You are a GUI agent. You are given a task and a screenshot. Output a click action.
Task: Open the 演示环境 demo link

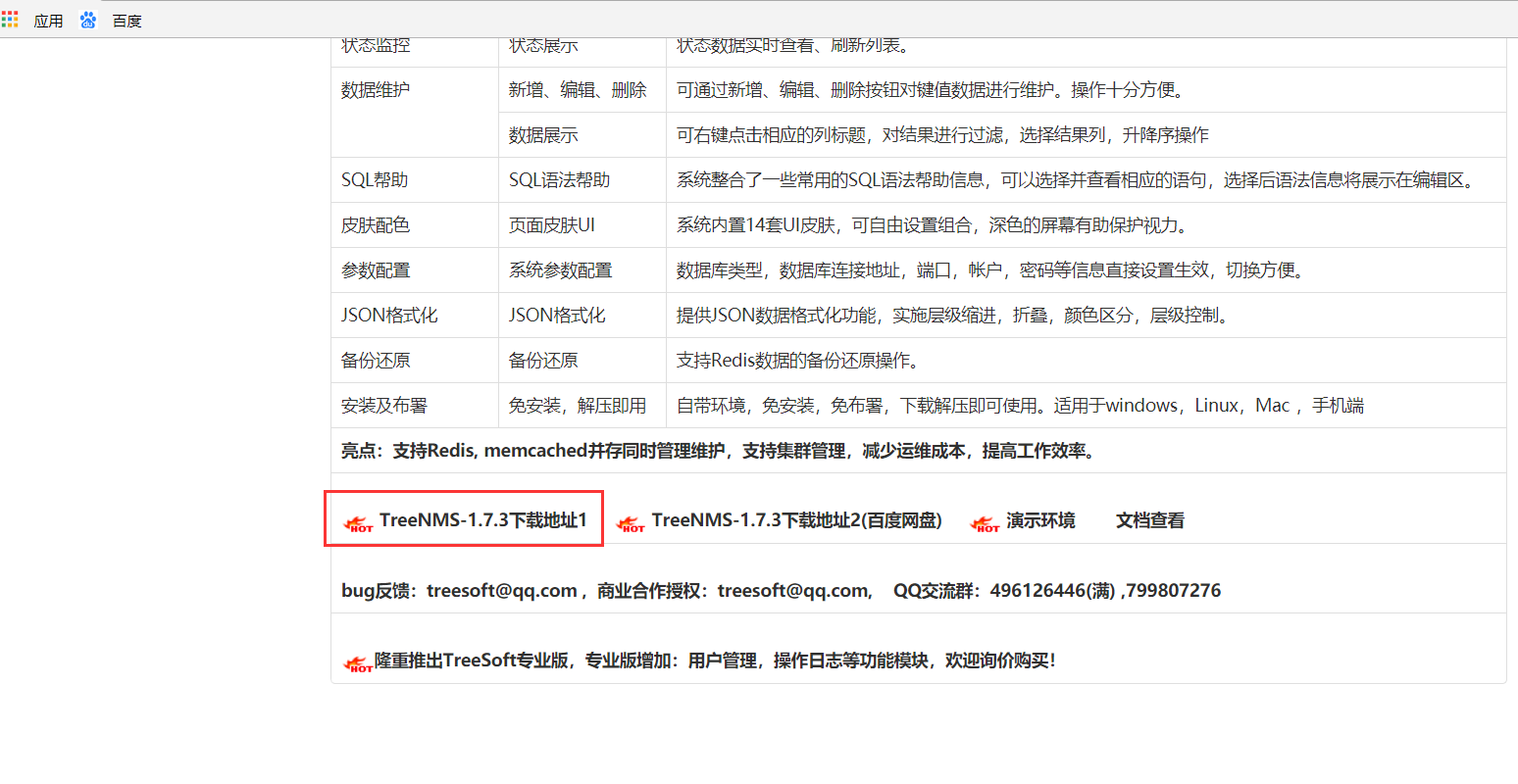coord(1040,520)
